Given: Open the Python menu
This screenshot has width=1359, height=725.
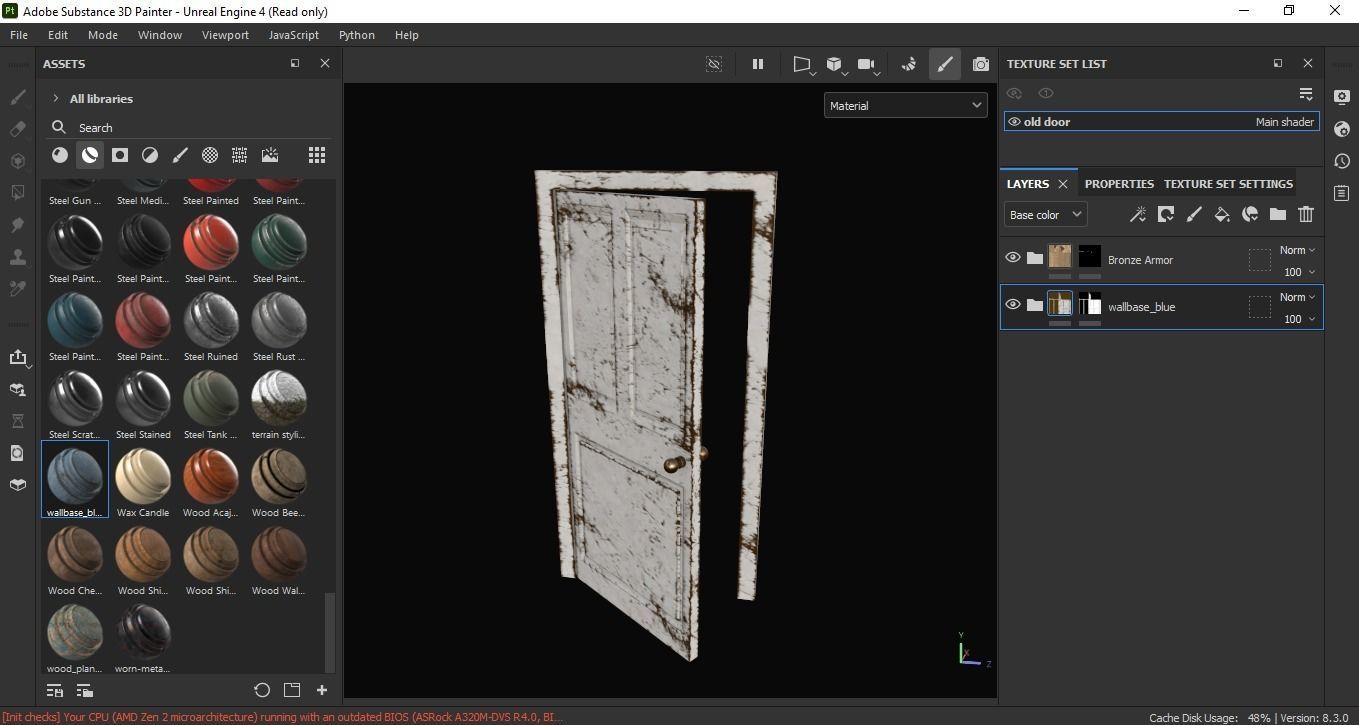Looking at the screenshot, I should (357, 34).
